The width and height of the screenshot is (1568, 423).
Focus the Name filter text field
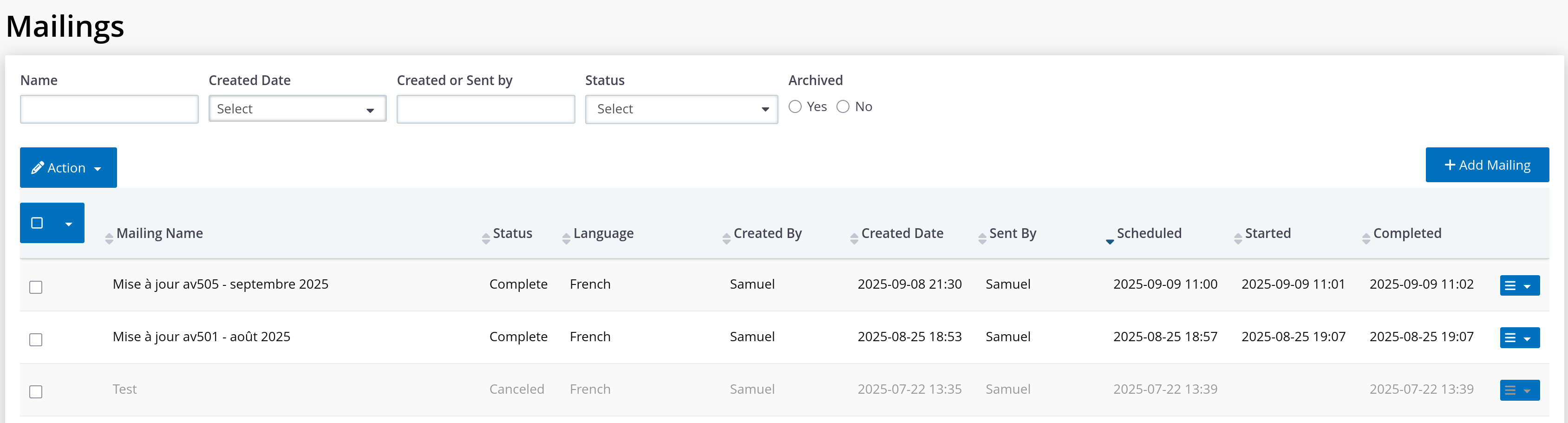(109, 110)
